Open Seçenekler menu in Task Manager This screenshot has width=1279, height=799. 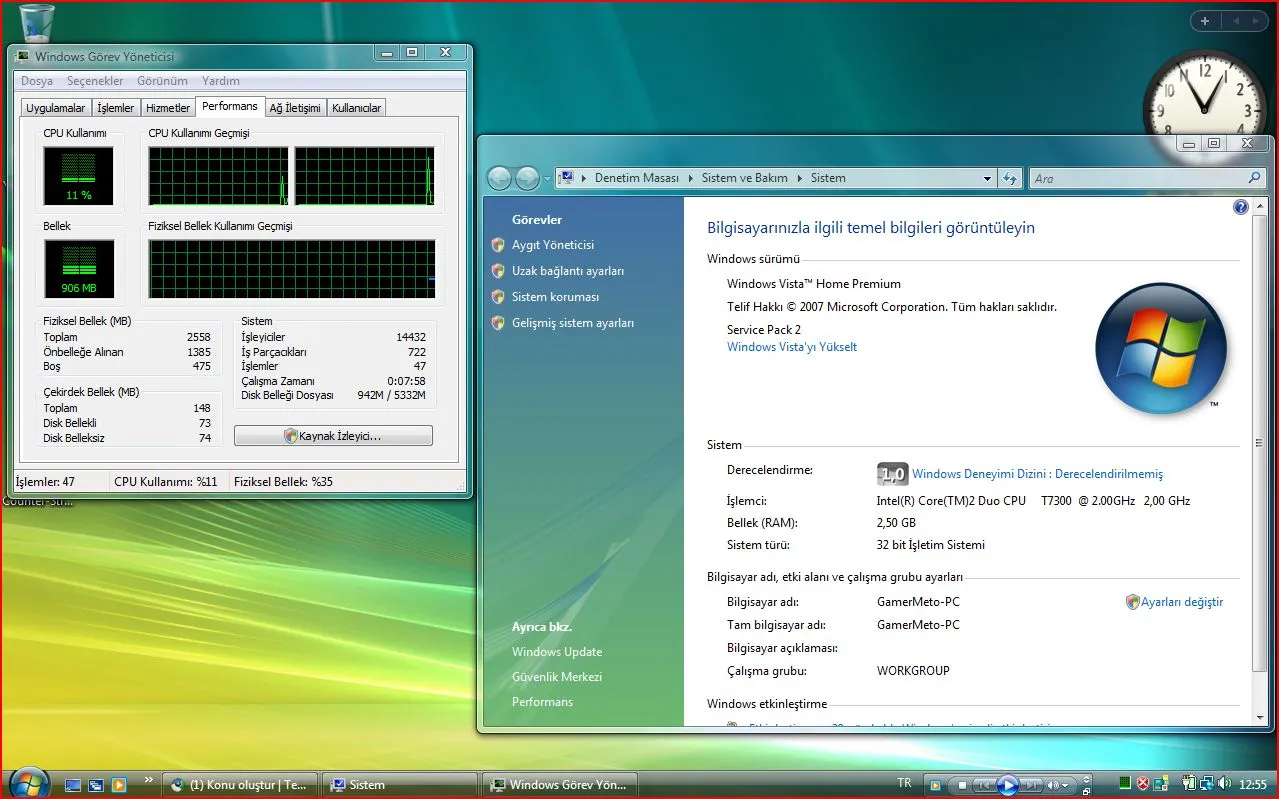point(95,81)
